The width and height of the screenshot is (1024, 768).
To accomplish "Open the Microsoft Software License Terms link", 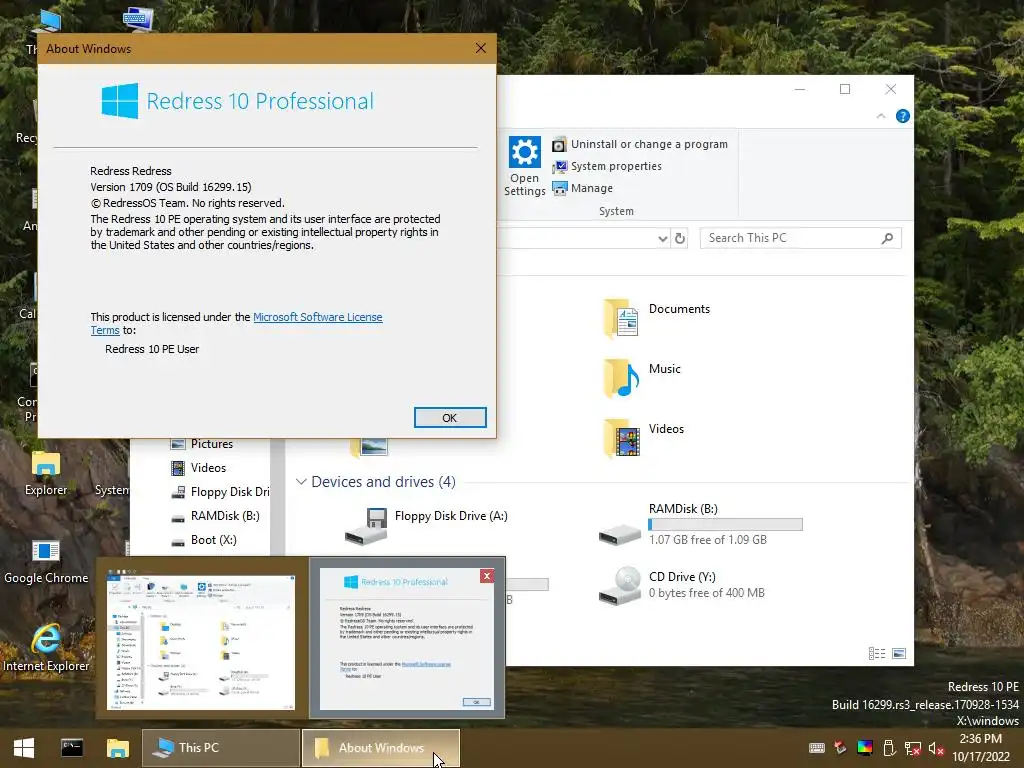I will pos(236,323).
